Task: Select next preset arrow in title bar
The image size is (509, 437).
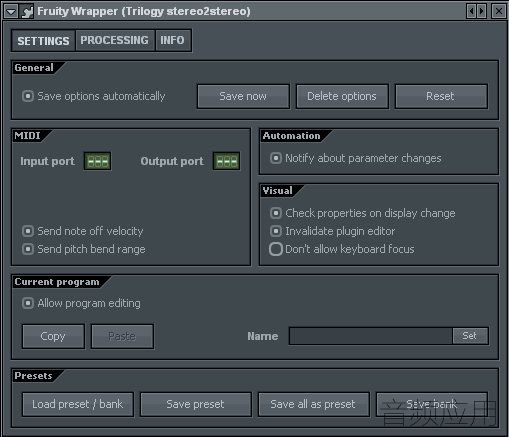Action: click(x=481, y=11)
